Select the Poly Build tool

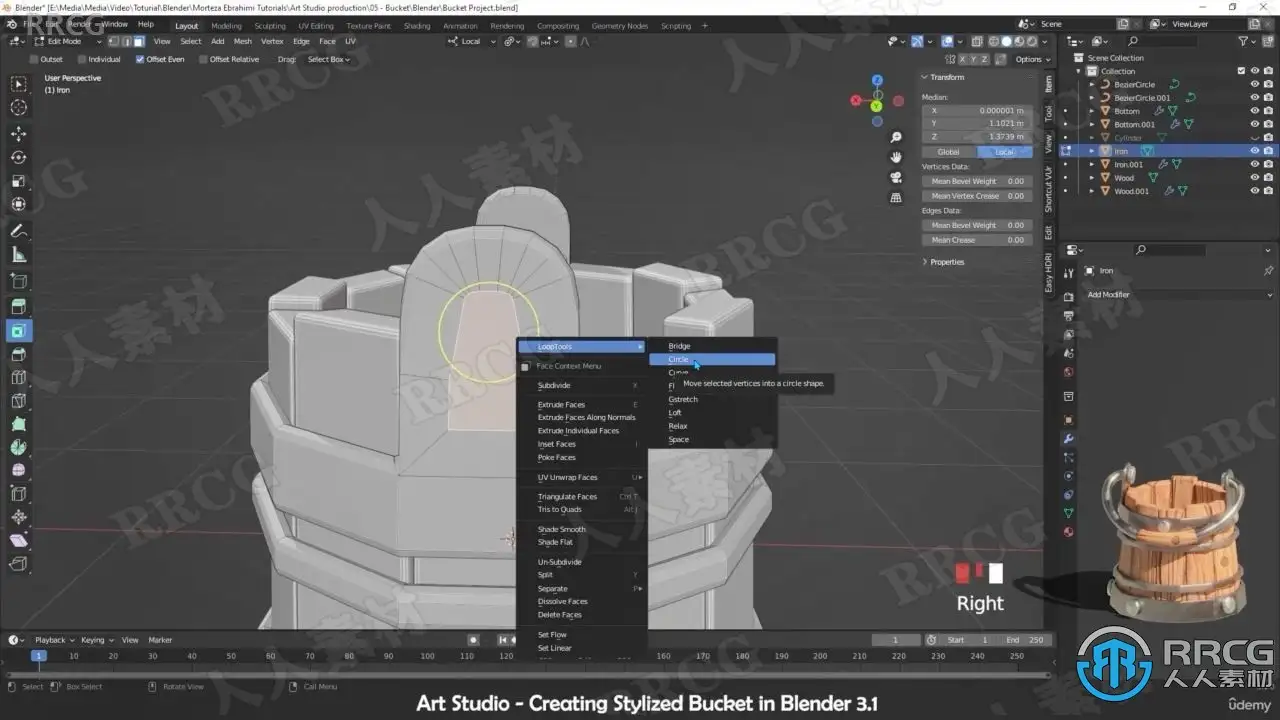[x=18, y=424]
